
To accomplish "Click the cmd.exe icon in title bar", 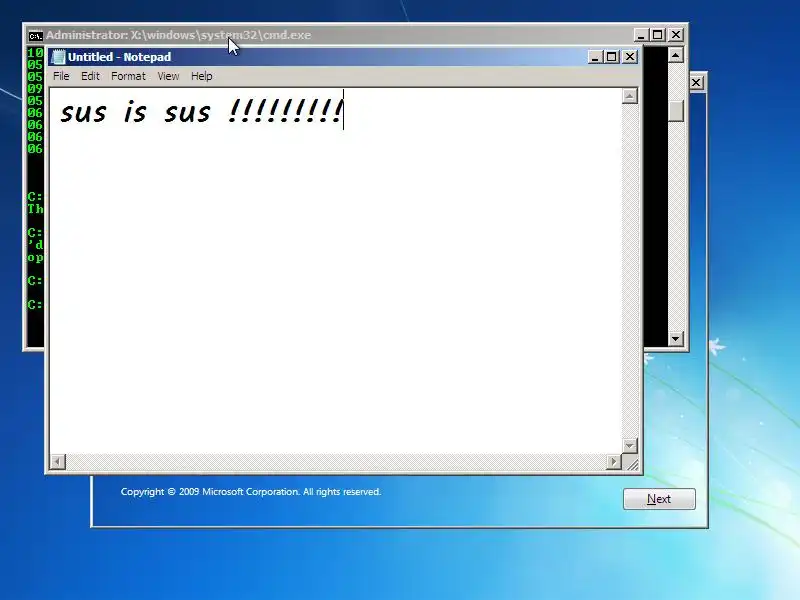I will pyautogui.click(x=35, y=36).
